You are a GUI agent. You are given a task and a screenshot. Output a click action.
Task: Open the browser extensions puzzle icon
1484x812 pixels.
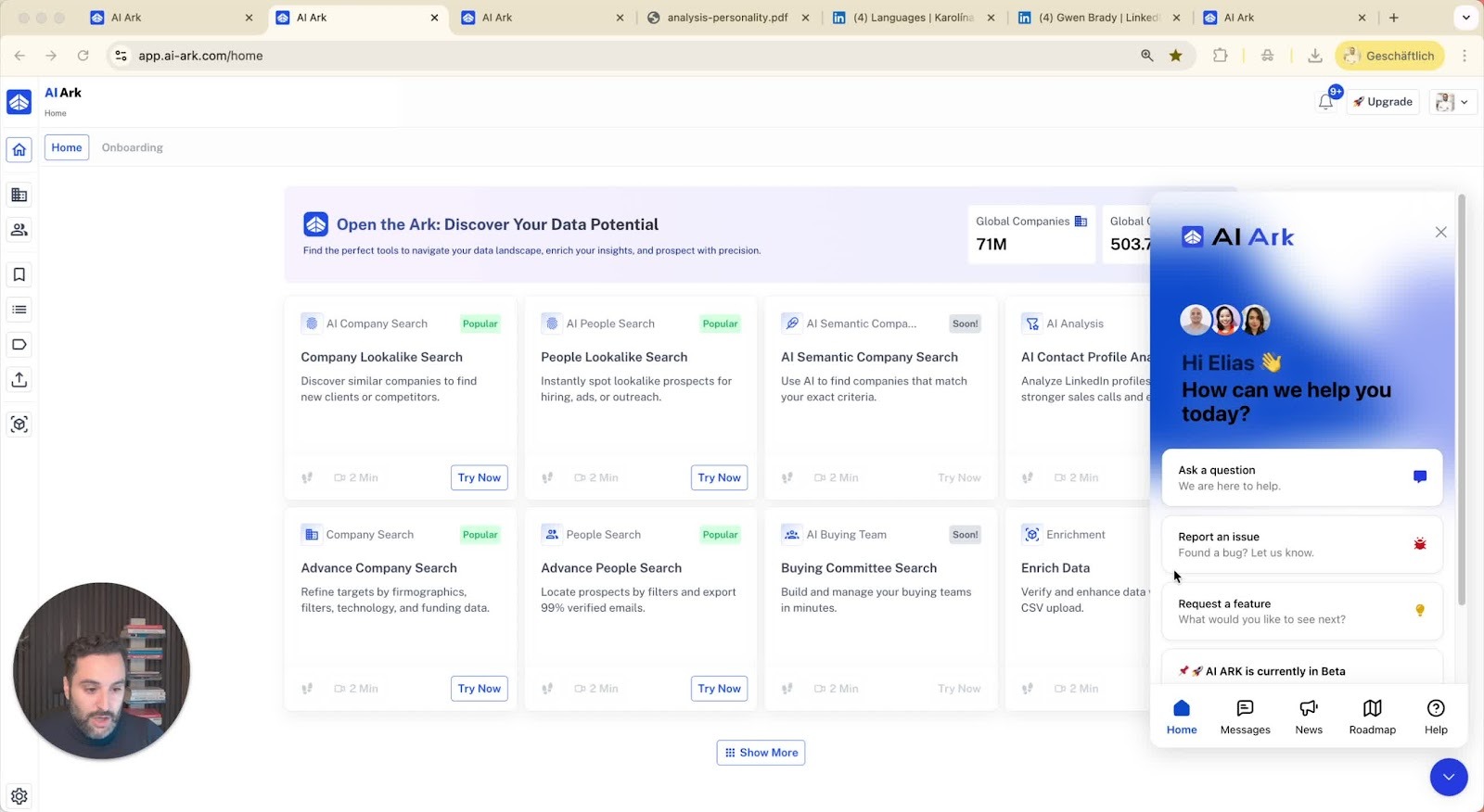click(1221, 56)
